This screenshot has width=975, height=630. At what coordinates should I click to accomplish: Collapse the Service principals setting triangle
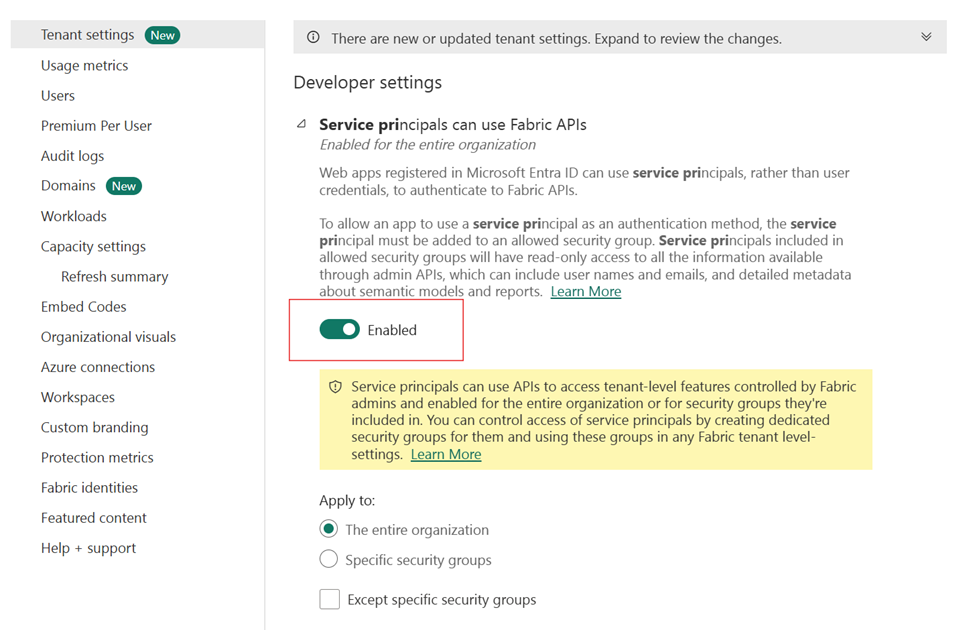(302, 124)
